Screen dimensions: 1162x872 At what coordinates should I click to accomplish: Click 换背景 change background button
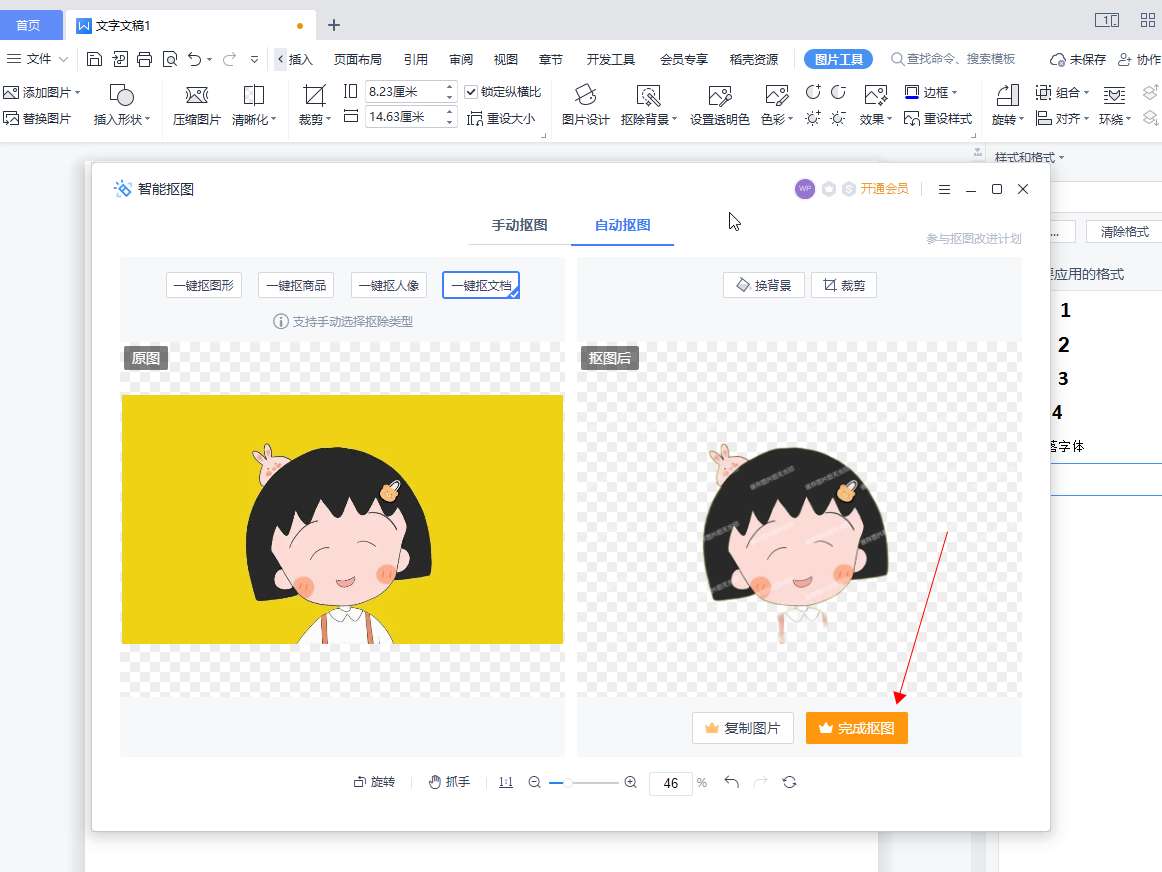pos(763,285)
